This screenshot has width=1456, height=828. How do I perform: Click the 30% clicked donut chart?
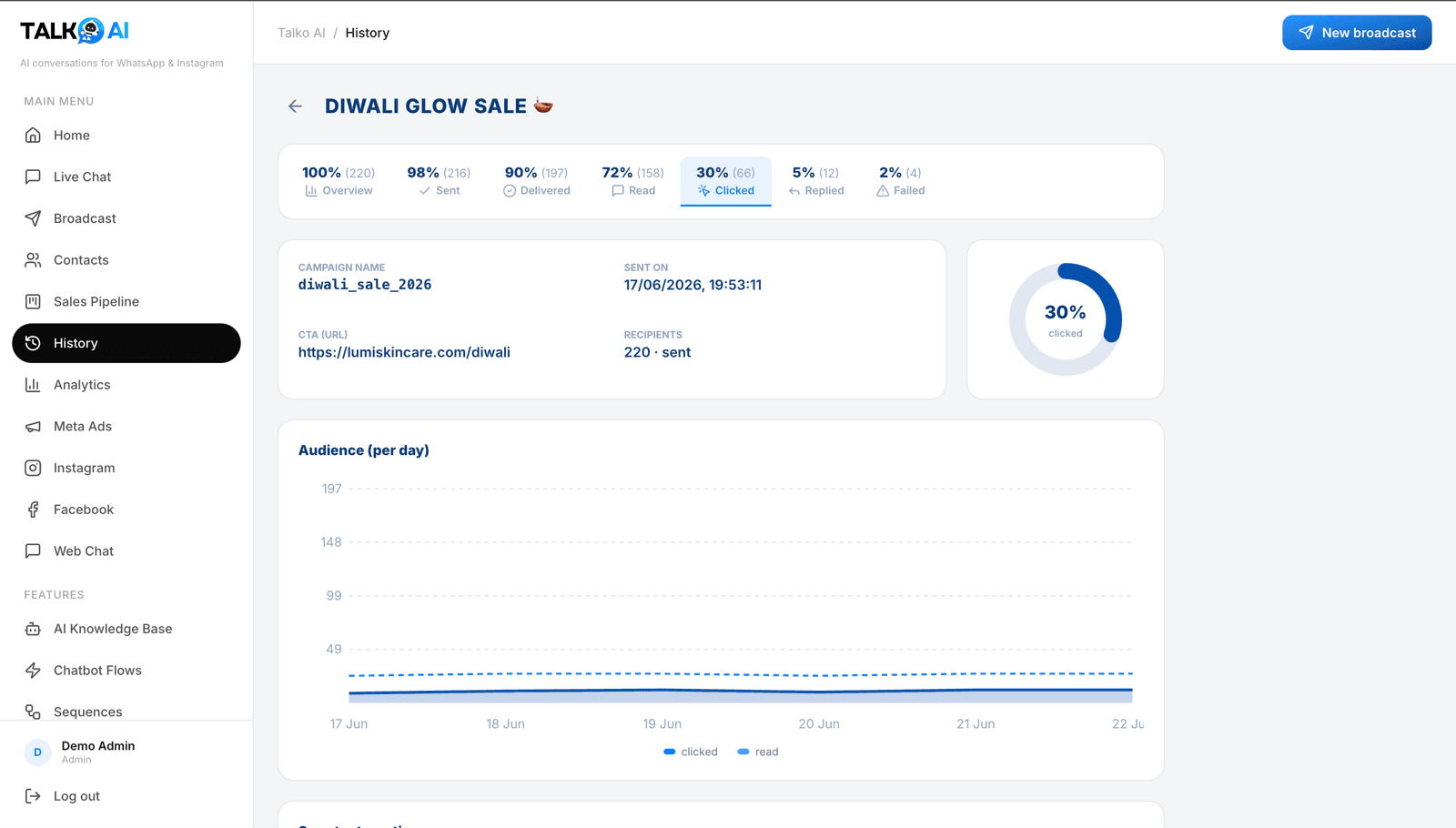pyautogui.click(x=1066, y=319)
